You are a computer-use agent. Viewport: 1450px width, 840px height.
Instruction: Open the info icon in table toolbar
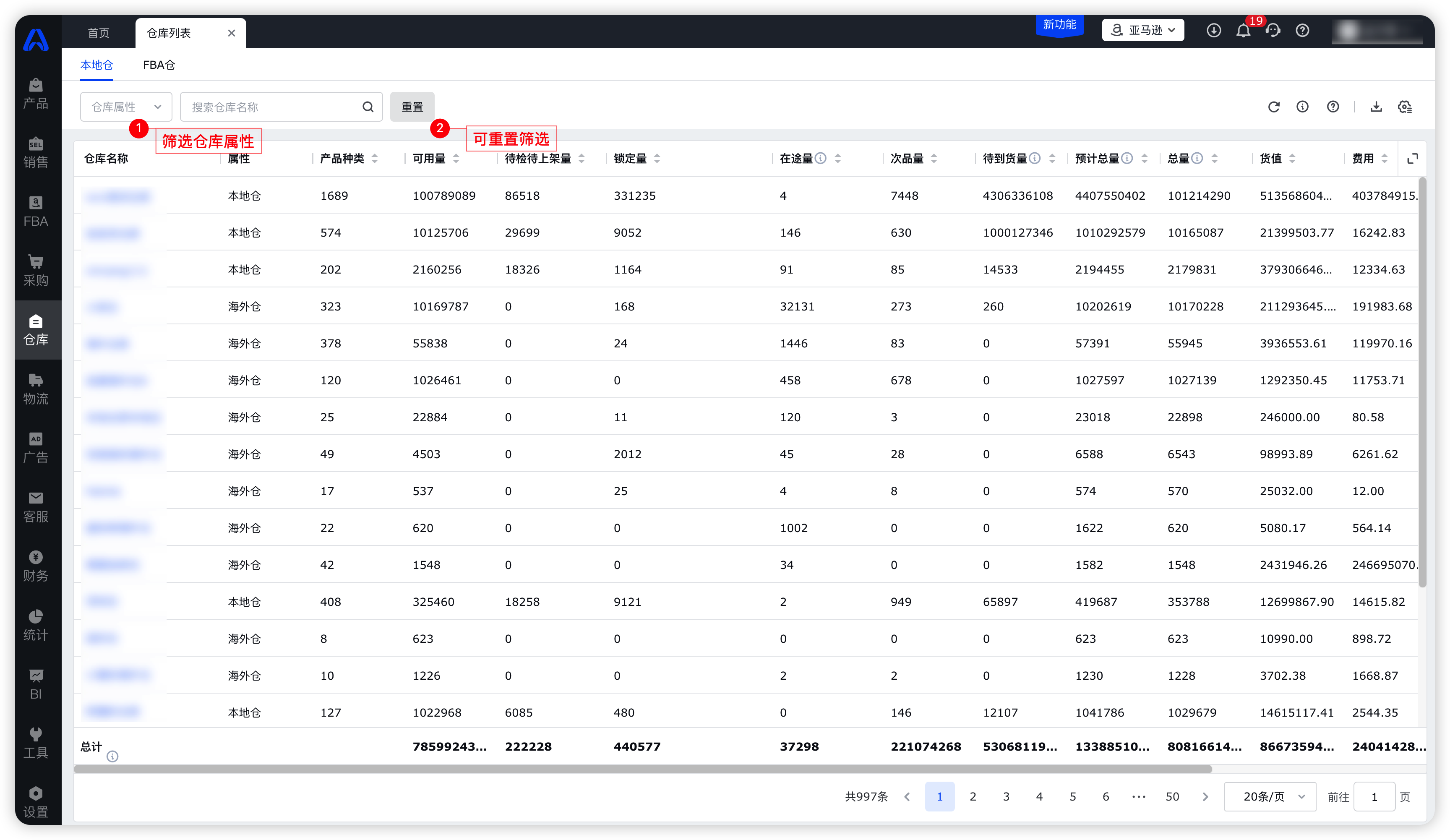pyautogui.click(x=1303, y=107)
